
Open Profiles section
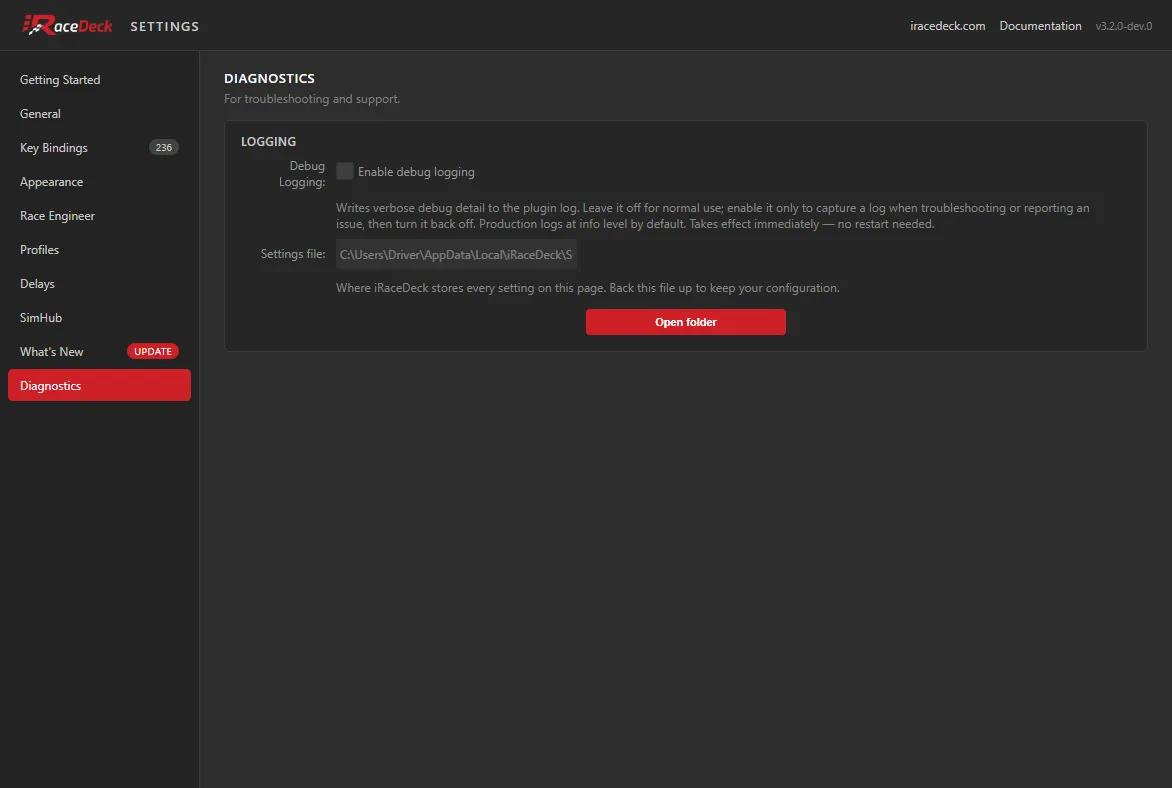pyautogui.click(x=99, y=250)
